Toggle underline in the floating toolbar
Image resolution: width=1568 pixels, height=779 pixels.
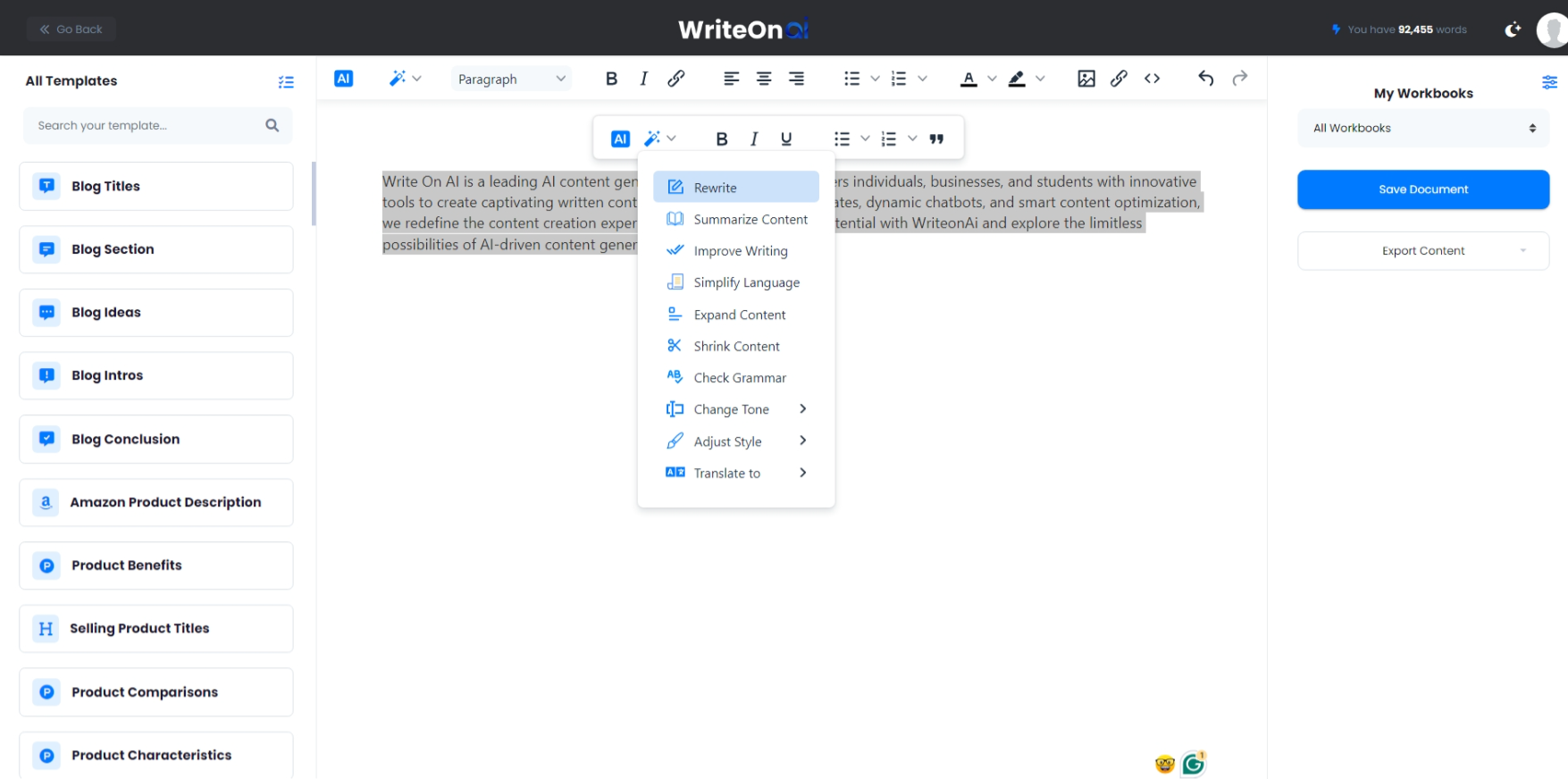tap(786, 138)
